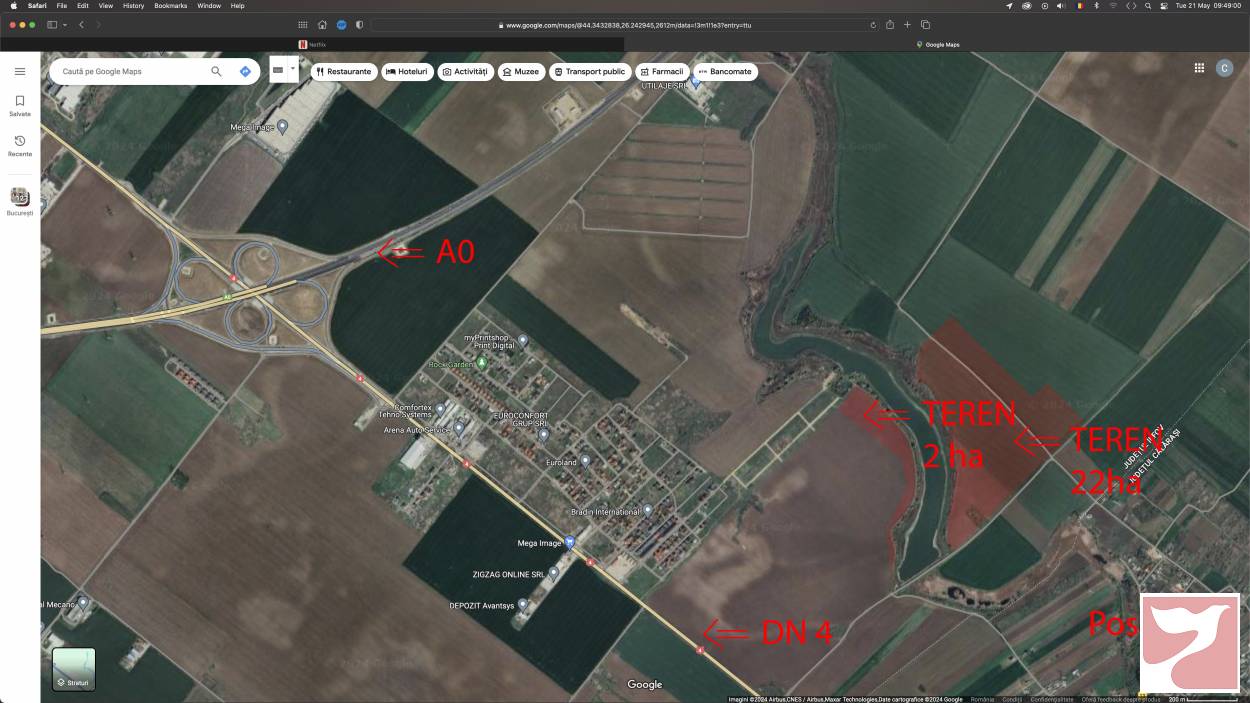1250x703 pixels.
Task: Select the Comfortex Tehno Systems pin
Action: pos(440,410)
